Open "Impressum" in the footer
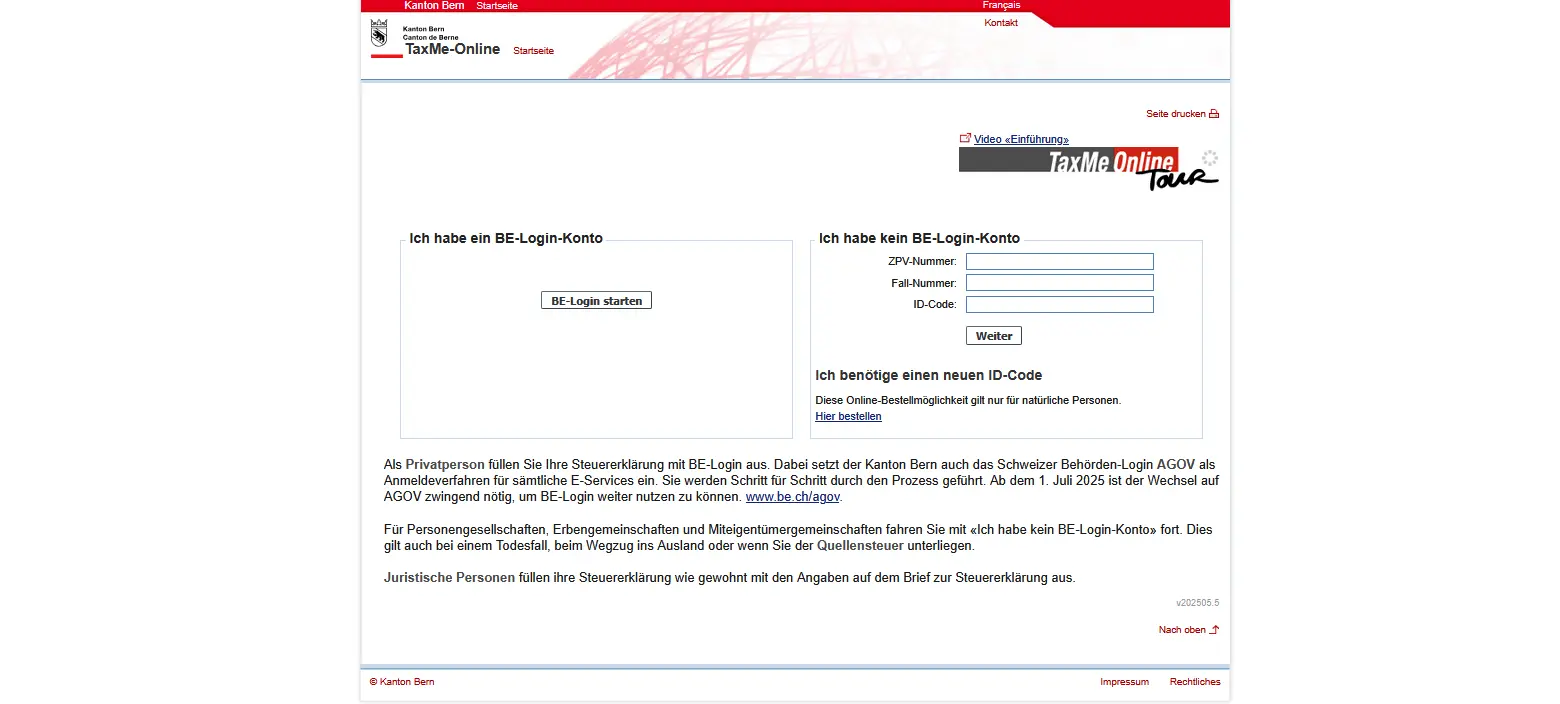Viewport: 1560px width, 704px height. pos(1124,681)
